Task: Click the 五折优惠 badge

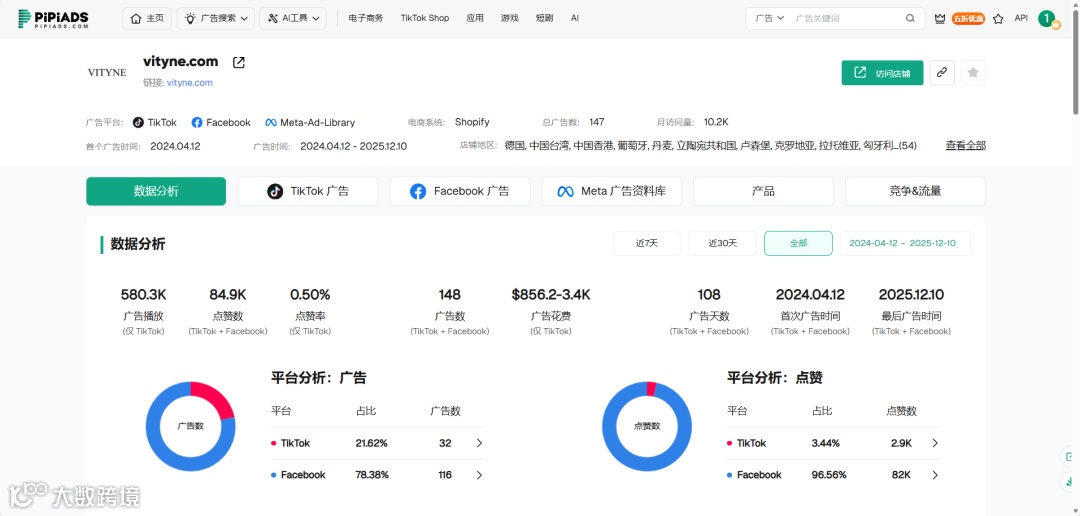Action: [x=968, y=19]
